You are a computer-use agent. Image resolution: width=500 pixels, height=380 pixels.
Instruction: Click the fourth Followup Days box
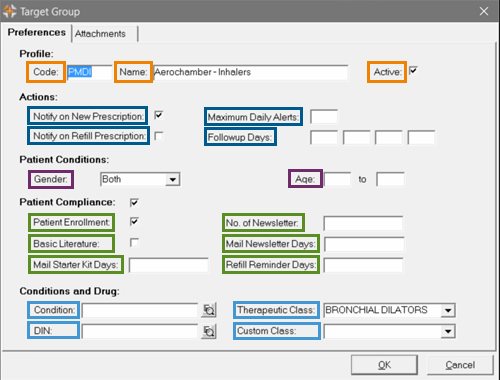tap(421, 137)
